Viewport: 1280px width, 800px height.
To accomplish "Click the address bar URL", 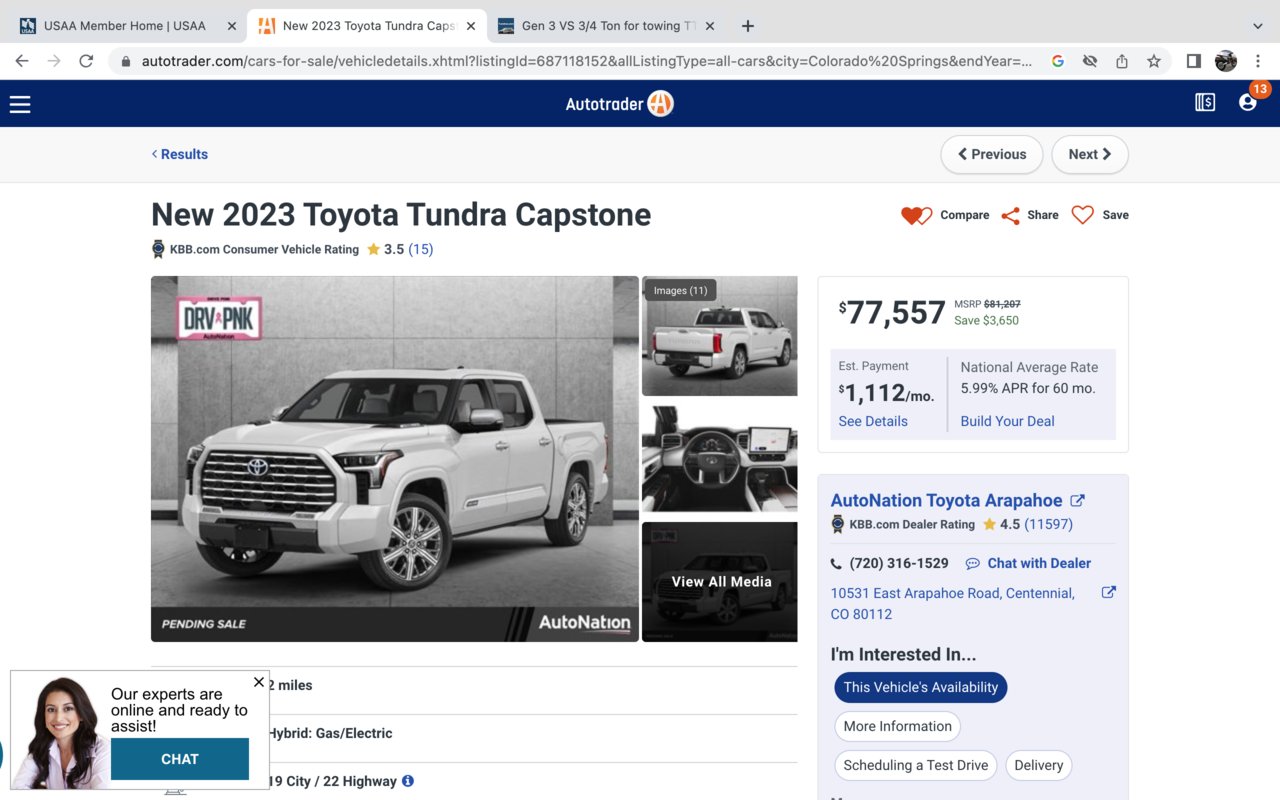I will pyautogui.click(x=587, y=61).
